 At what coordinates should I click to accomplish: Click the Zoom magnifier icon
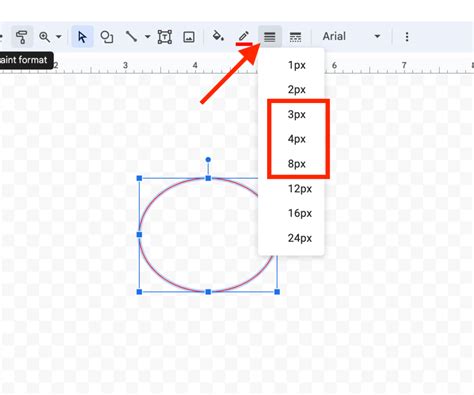coord(44,37)
